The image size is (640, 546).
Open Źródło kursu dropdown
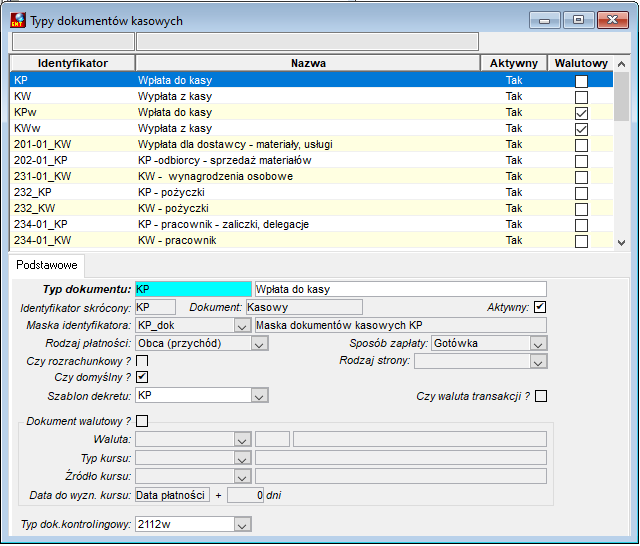click(242, 476)
